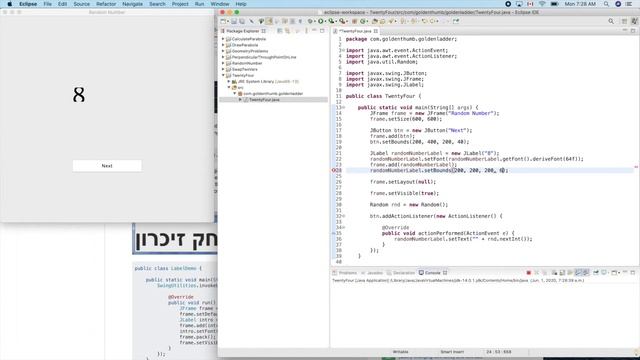Select com.goldenthumb.goldenladder package
The height and width of the screenshot is (360, 640).
pos(273,93)
